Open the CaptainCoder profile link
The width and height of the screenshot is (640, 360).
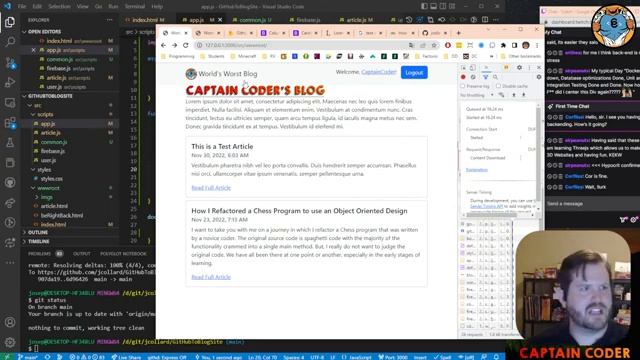point(379,72)
